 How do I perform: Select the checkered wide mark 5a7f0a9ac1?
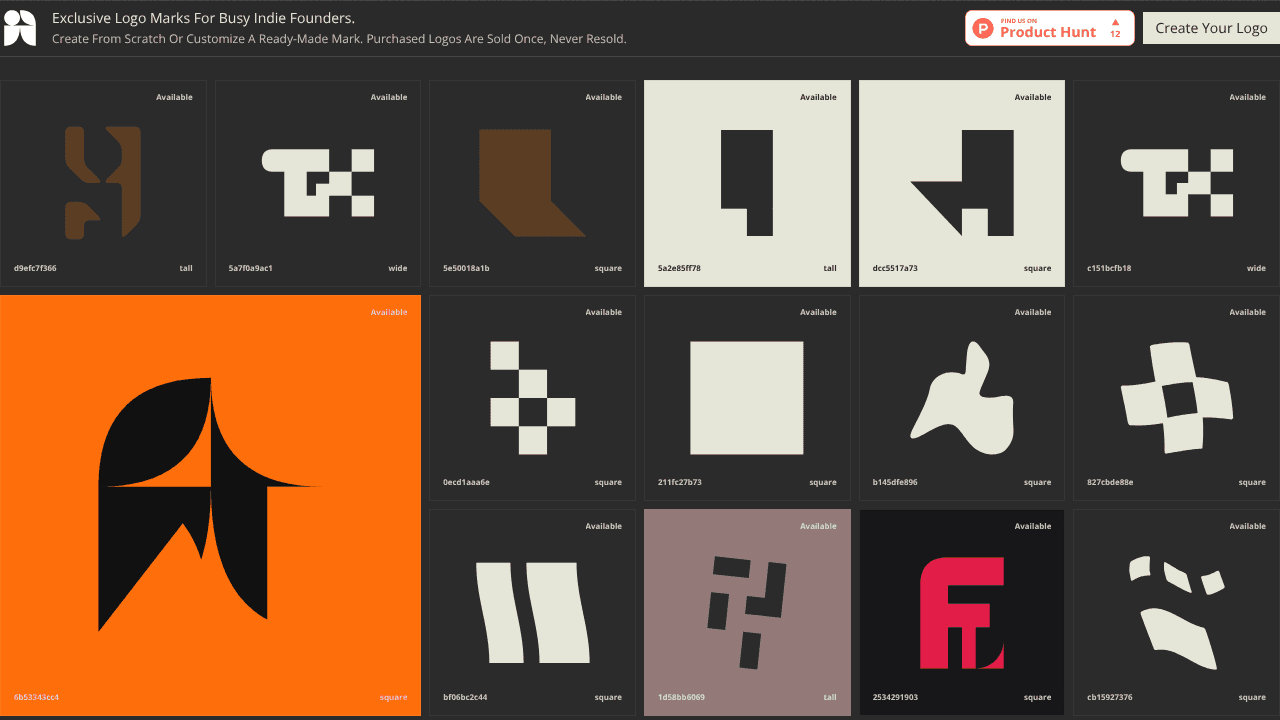pos(318,183)
